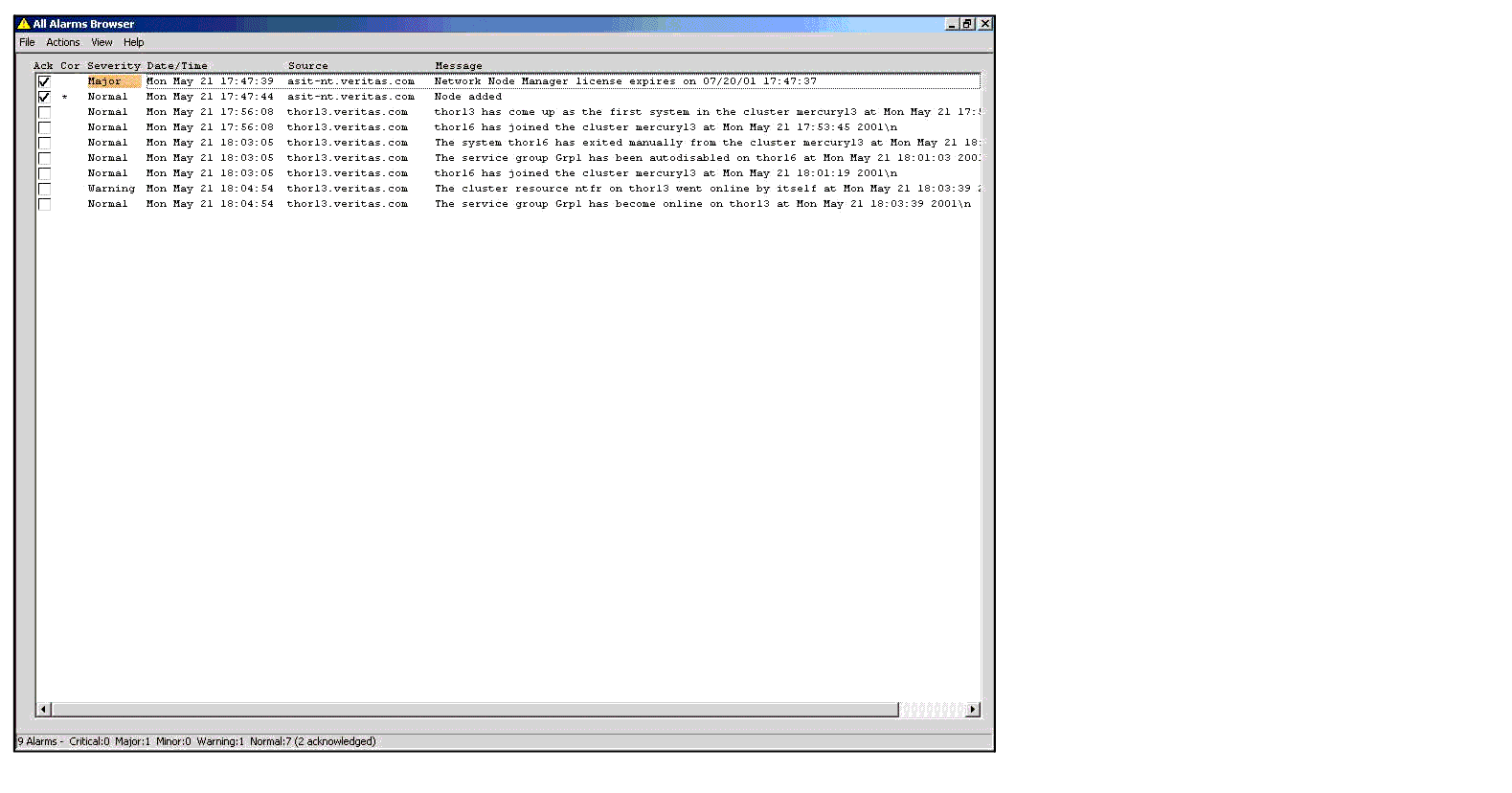Select the highlighted Major severity cell

[113, 81]
